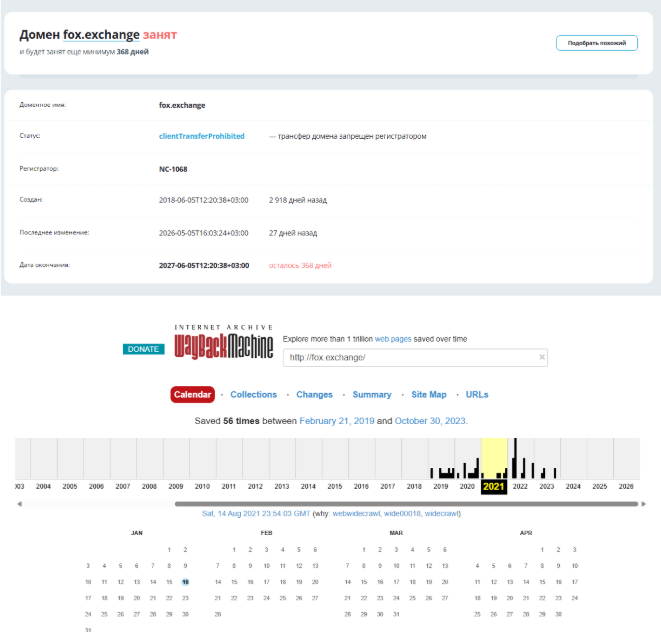
Task: Click the timeline scroll left arrow
Action: 19,504
